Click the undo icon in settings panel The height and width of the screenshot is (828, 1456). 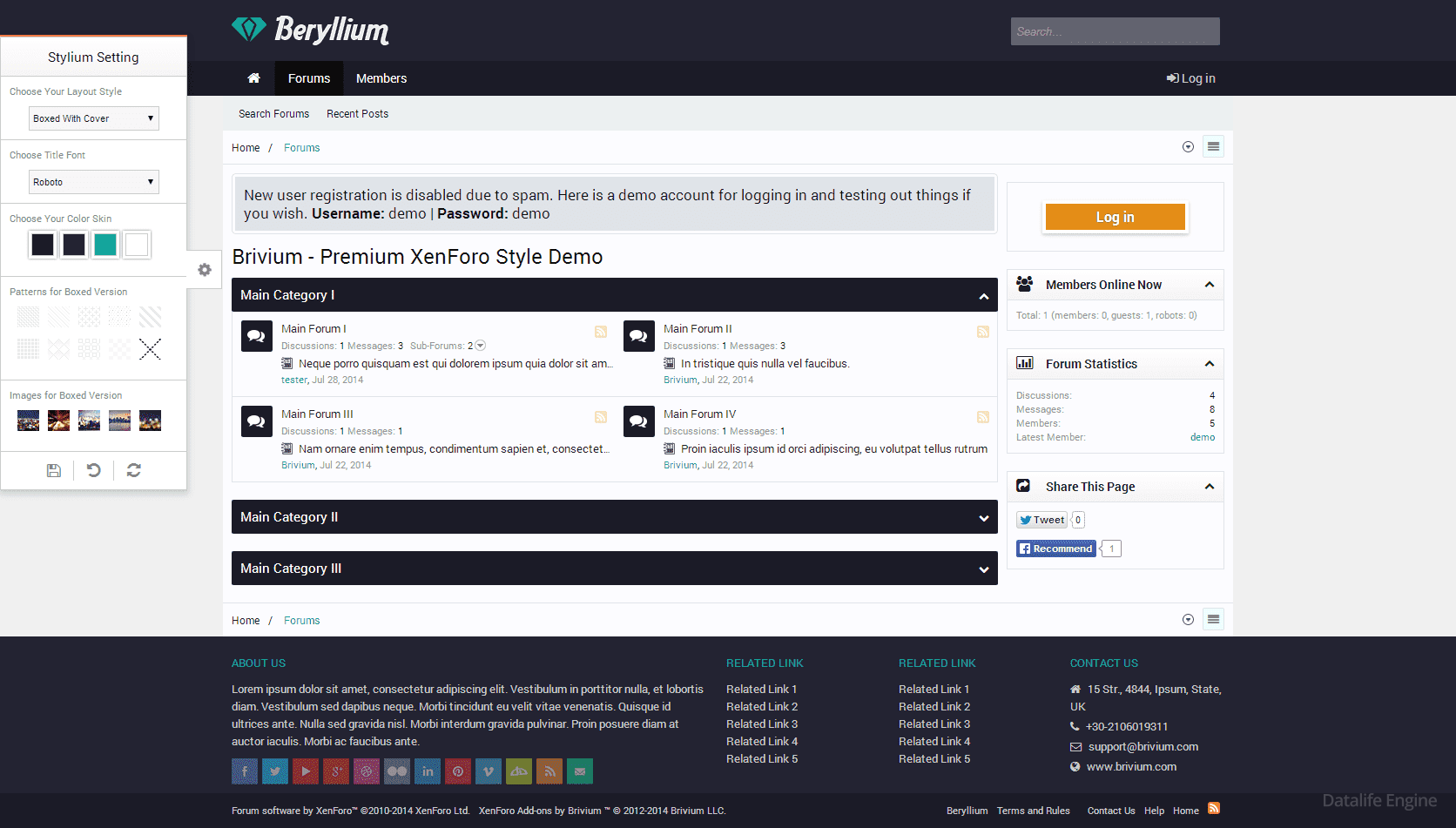94,470
